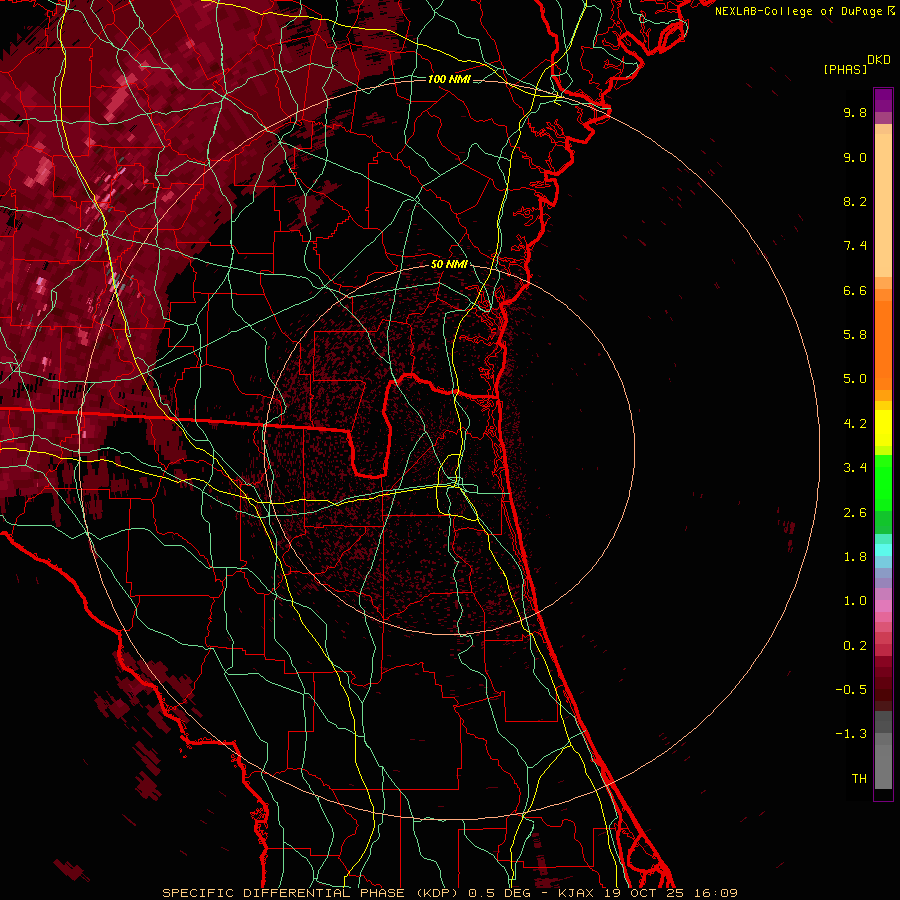This screenshot has width=900, height=900.
Task: Click the cyan segment of the color scale
Action: click(883, 550)
